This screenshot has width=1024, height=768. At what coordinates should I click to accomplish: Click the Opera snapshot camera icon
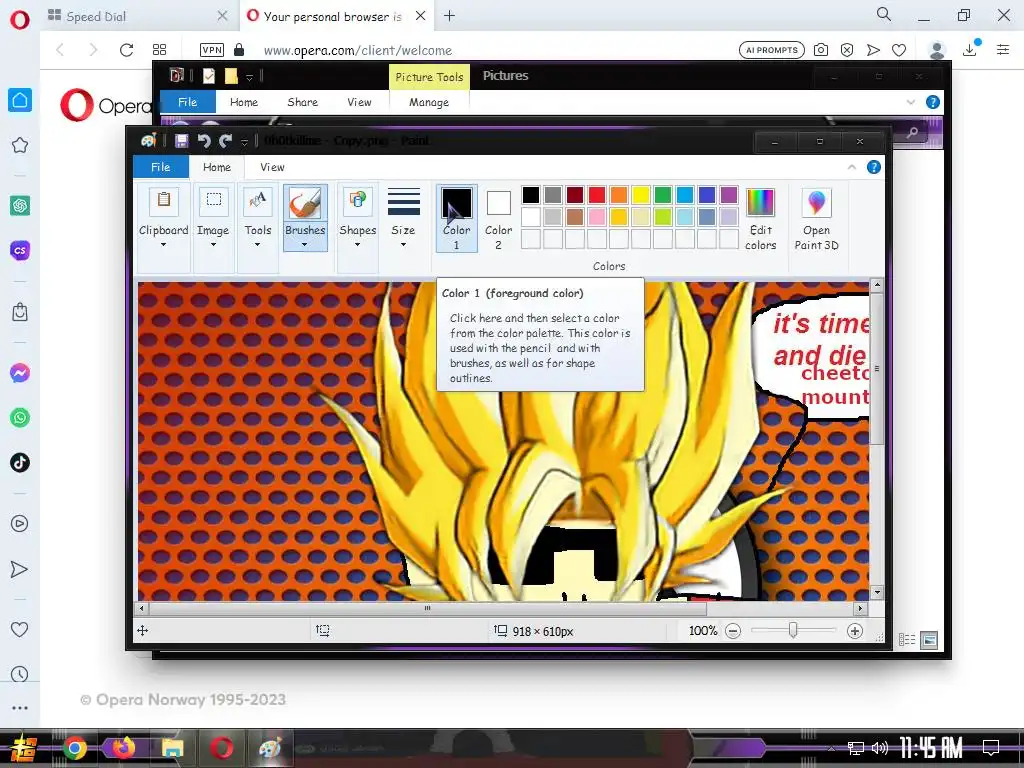coord(821,50)
